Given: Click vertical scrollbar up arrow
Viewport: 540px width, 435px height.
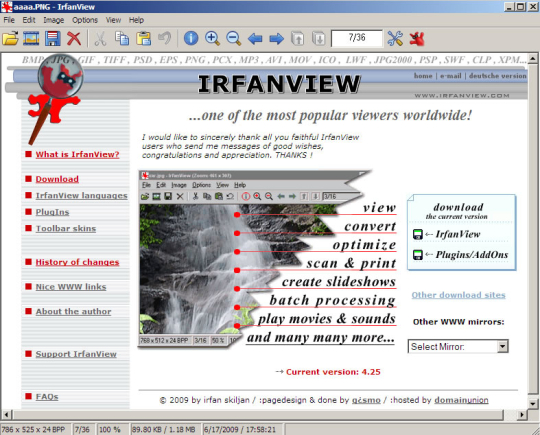Looking at the screenshot, I should 532,59.
